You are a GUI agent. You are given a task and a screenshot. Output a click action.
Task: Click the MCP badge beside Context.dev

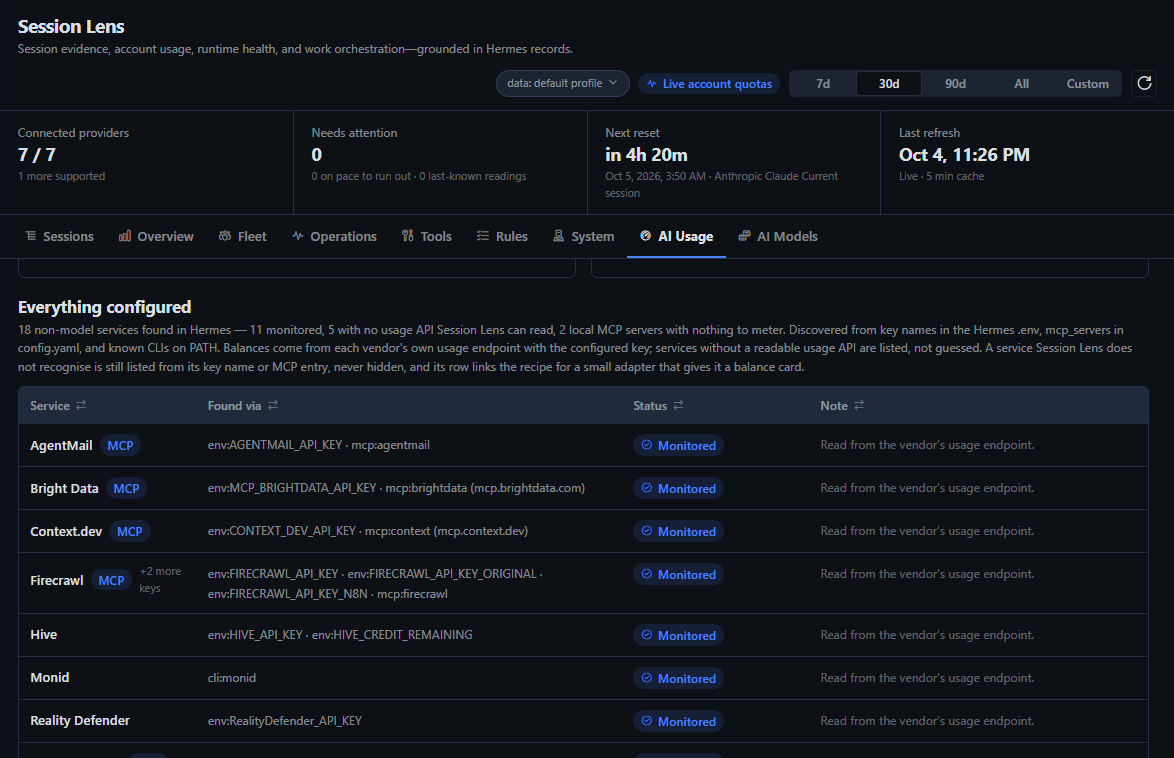coord(130,531)
